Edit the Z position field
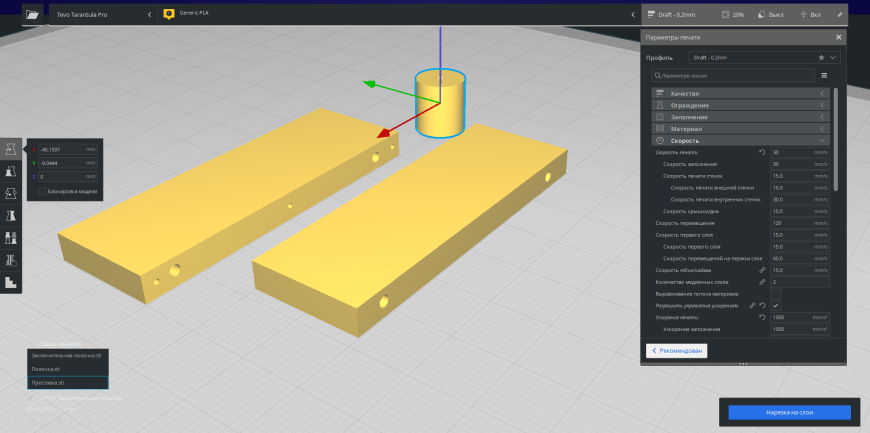 68,177
